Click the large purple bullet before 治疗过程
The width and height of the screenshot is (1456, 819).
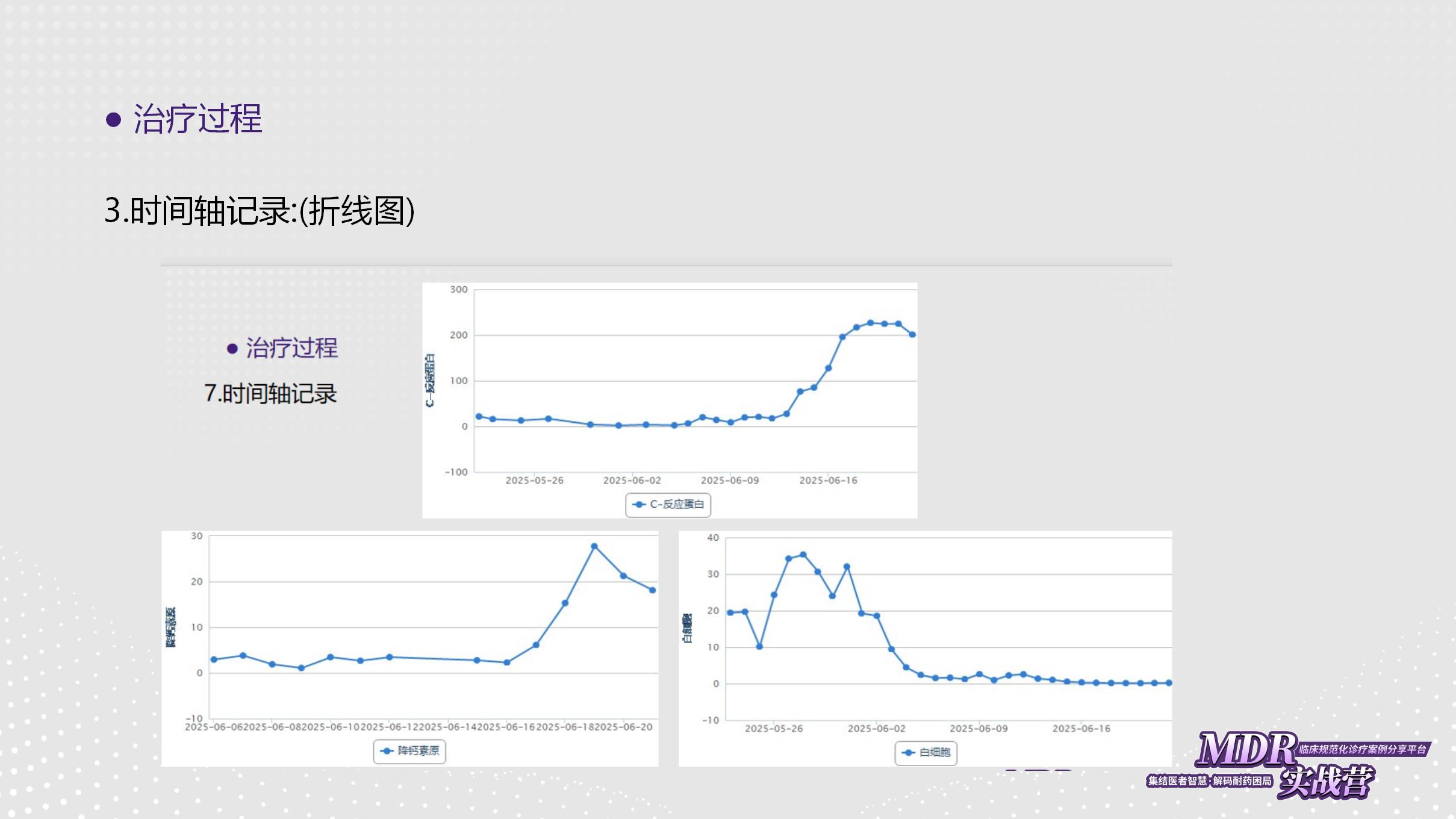click(x=113, y=119)
